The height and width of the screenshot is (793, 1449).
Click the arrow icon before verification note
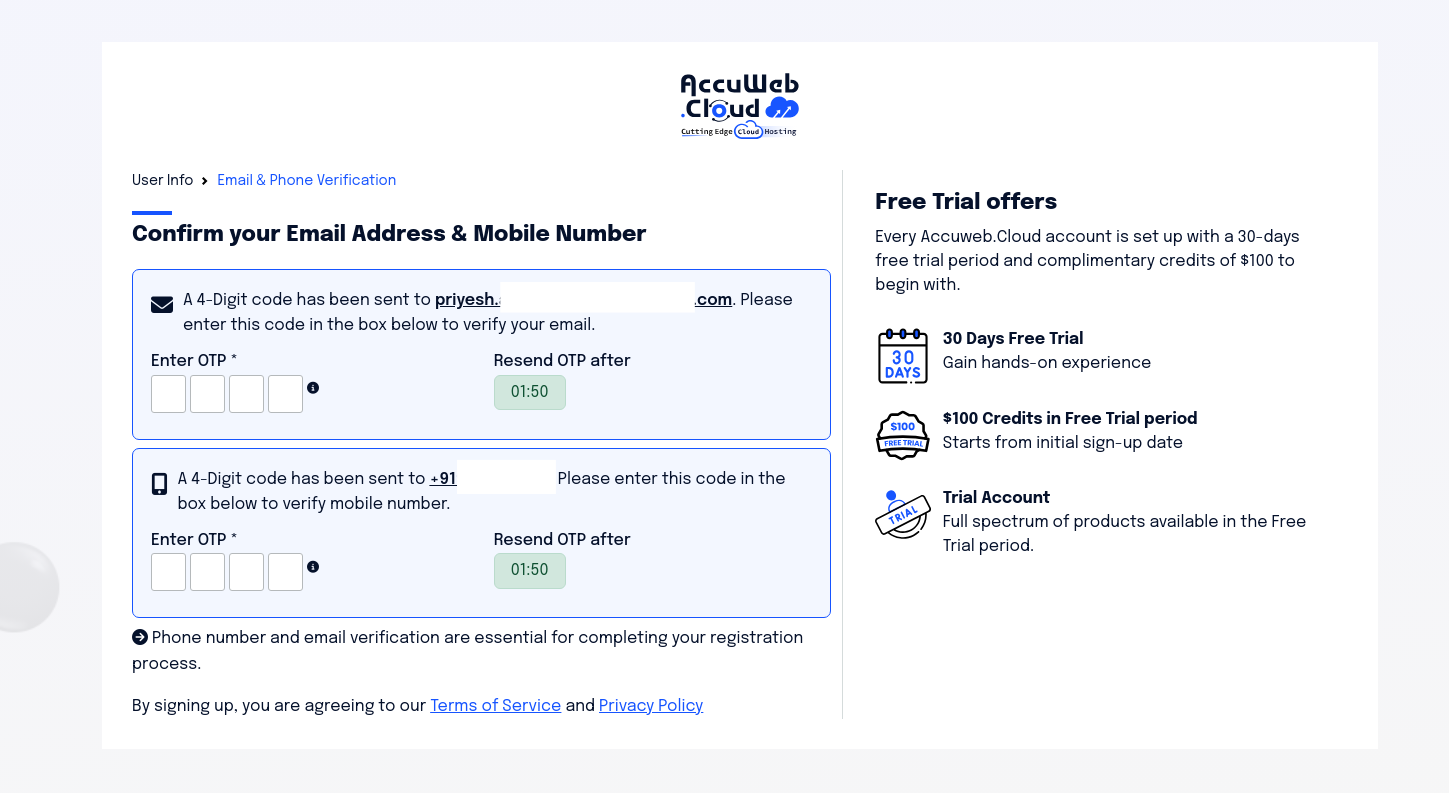pyautogui.click(x=140, y=637)
